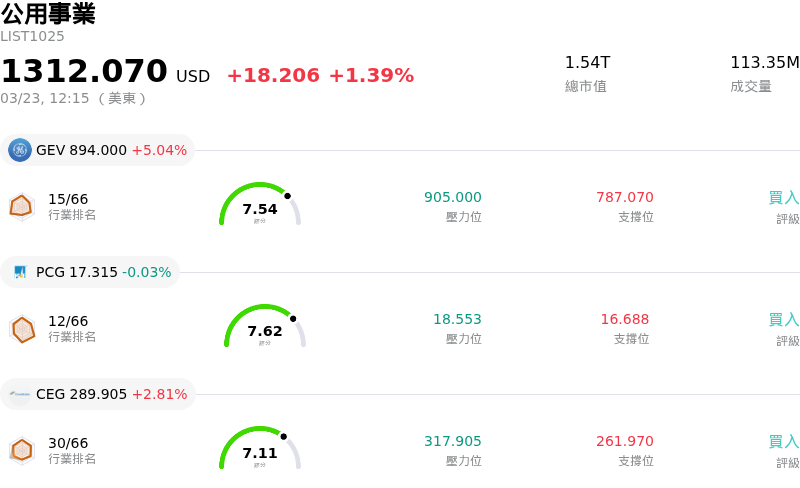Click the PCG company logo icon
The width and height of the screenshot is (800, 488).
coord(20,272)
